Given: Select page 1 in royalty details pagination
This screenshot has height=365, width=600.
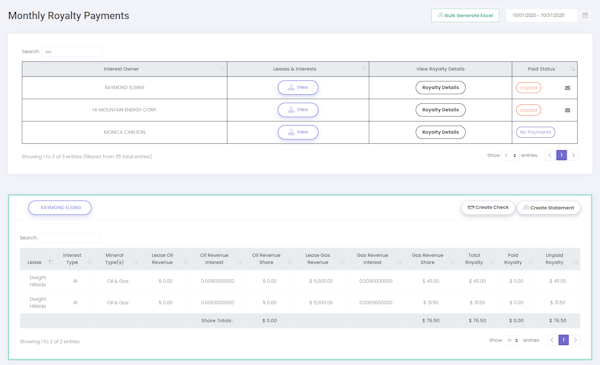Looking at the screenshot, I should tap(563, 340).
